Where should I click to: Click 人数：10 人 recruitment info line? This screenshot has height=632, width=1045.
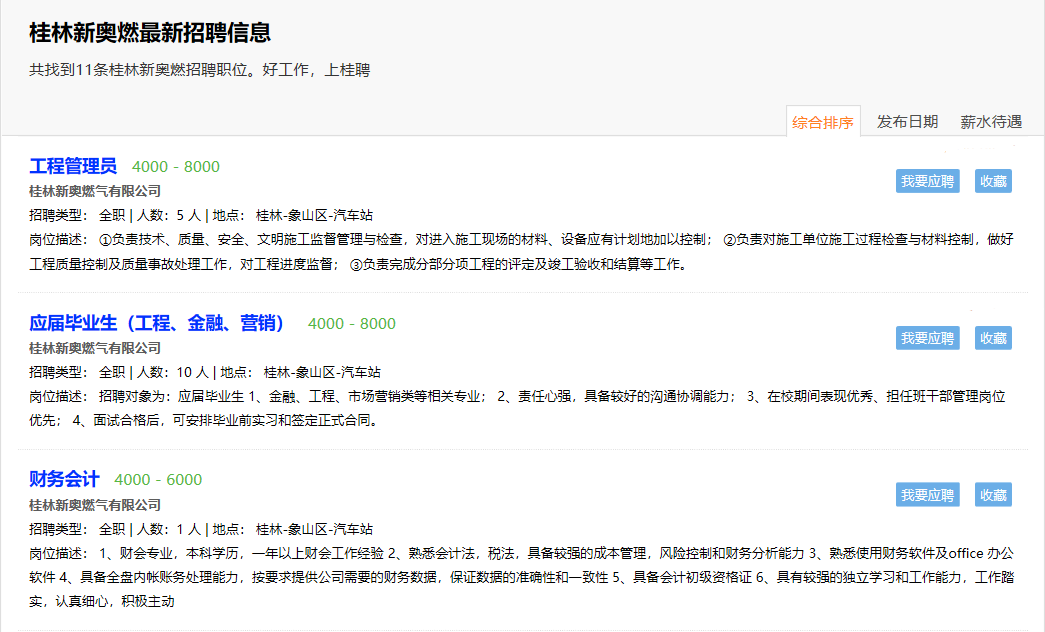click(x=205, y=372)
